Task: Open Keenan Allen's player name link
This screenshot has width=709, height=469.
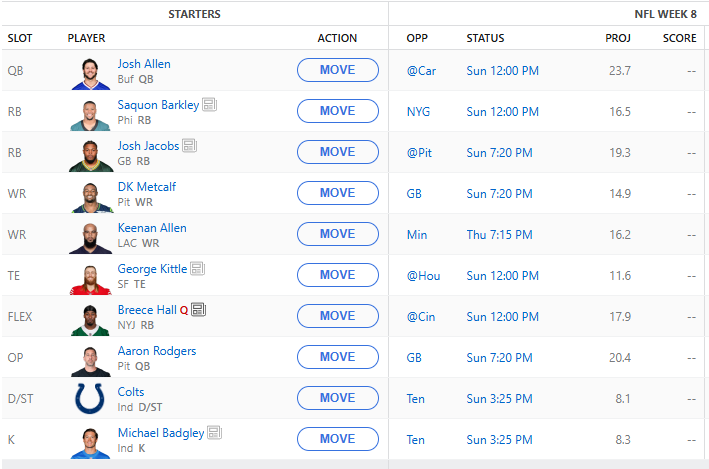Action: (152, 228)
